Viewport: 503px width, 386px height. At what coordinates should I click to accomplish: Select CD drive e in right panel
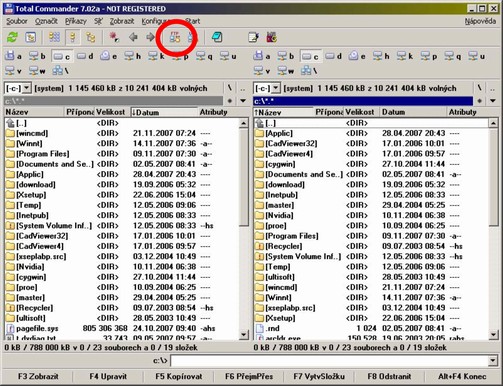click(x=358, y=56)
